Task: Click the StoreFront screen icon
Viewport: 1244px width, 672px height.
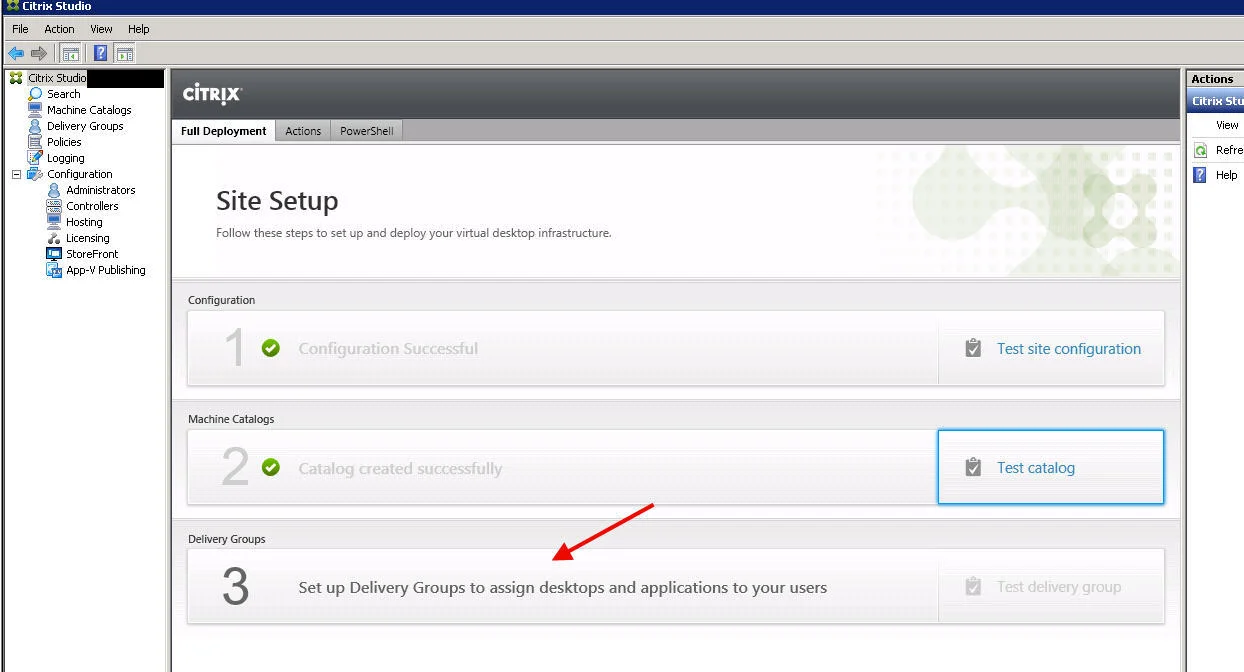Action: pyautogui.click(x=54, y=254)
